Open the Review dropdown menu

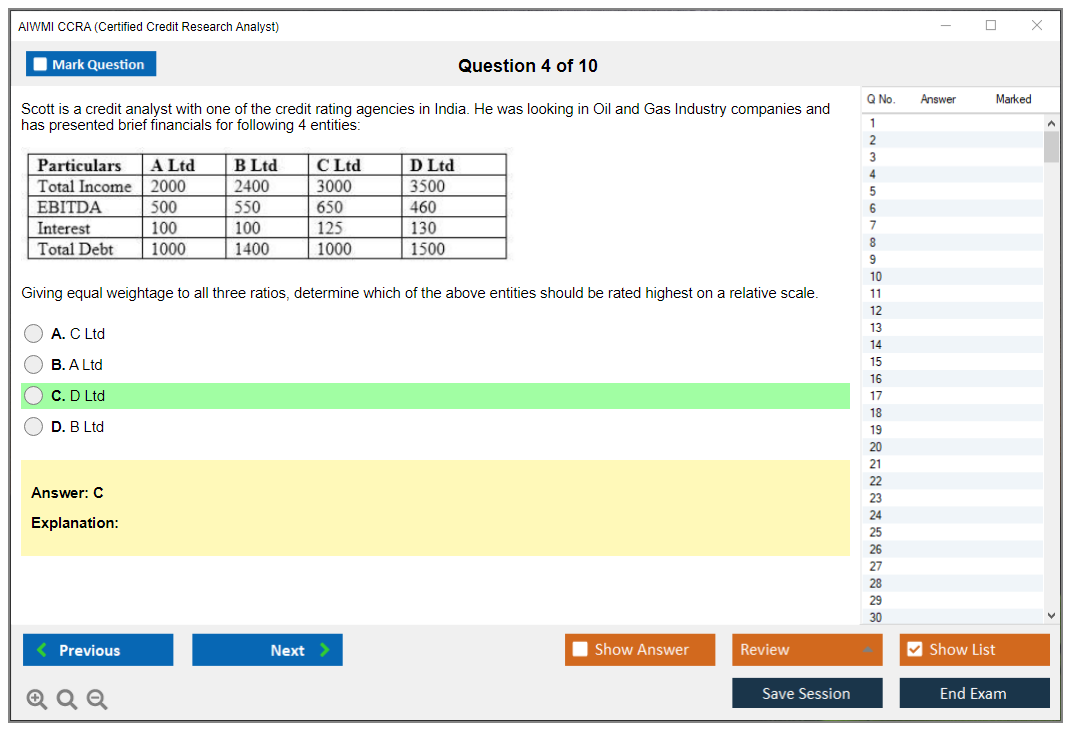point(867,650)
